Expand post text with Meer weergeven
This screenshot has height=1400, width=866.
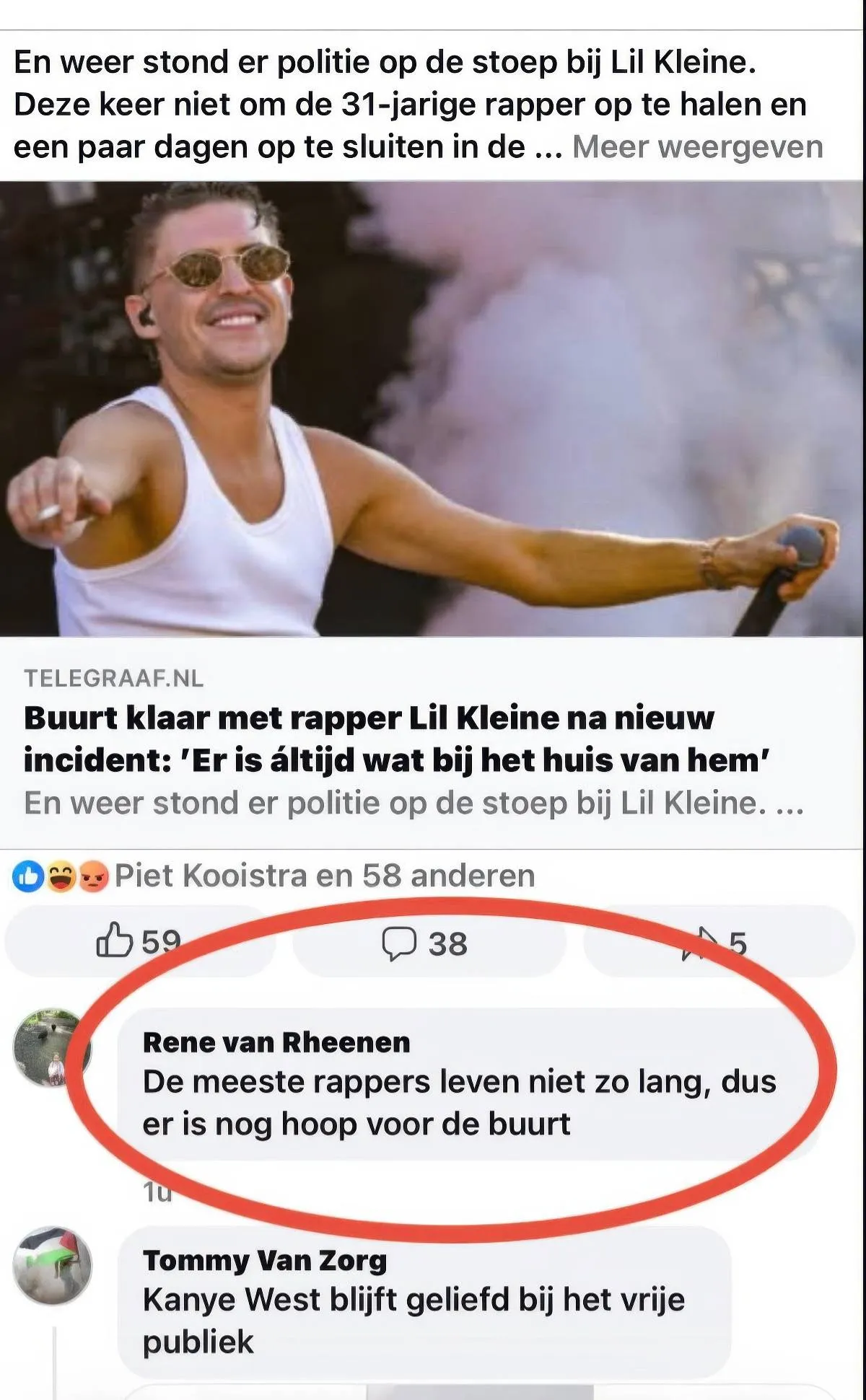(698, 147)
